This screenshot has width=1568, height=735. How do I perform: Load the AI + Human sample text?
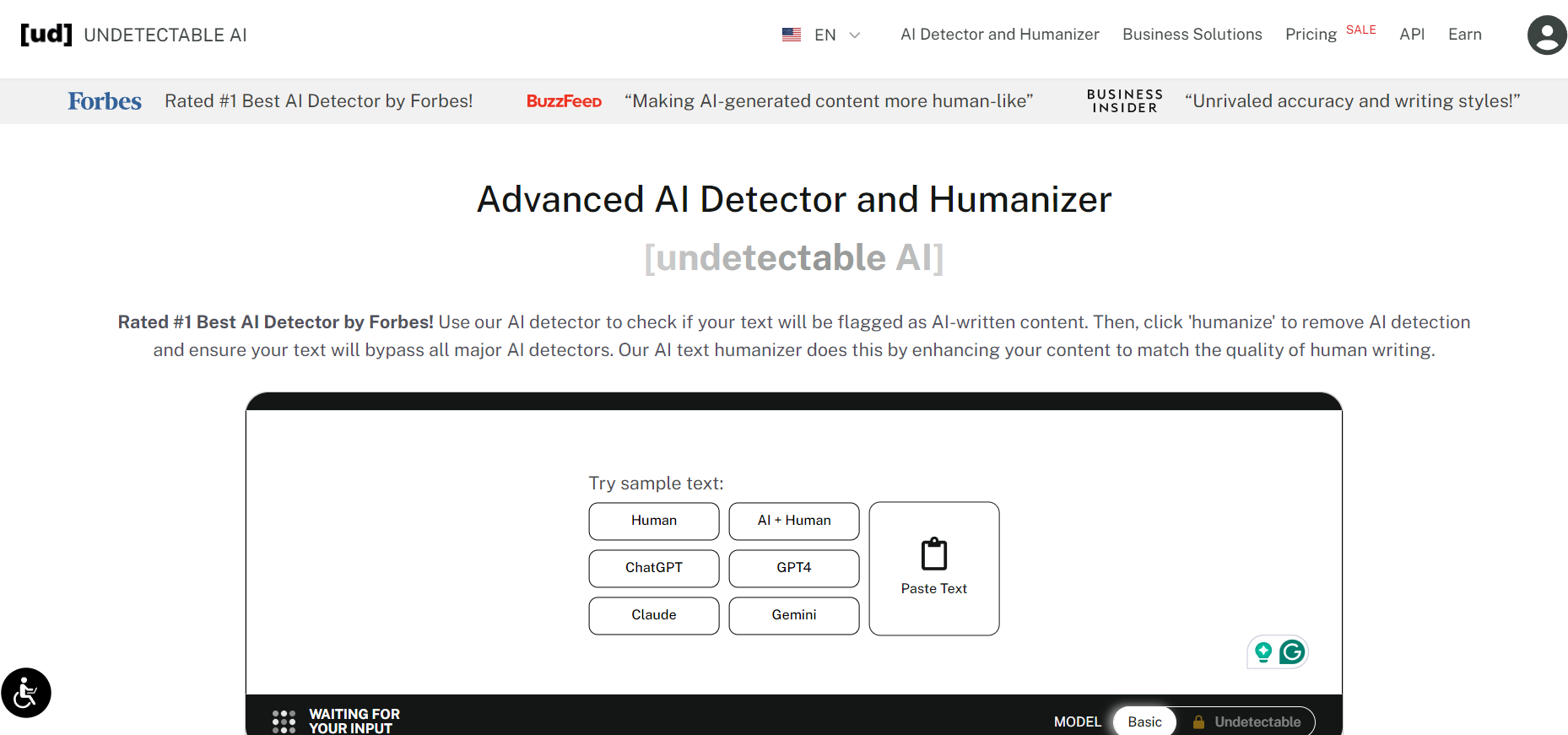(x=794, y=521)
